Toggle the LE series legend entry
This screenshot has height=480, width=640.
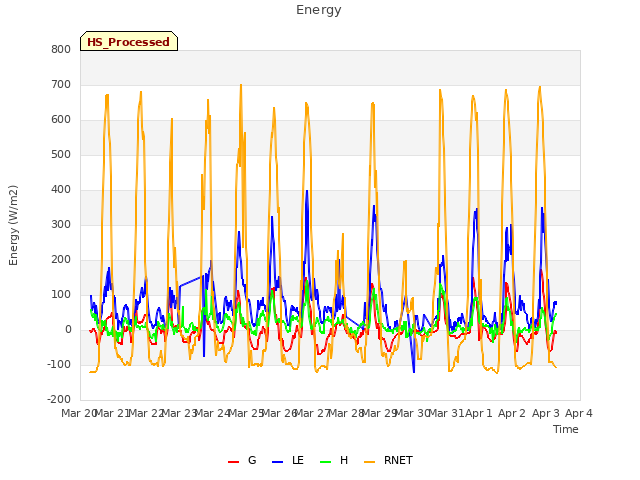pos(288,460)
